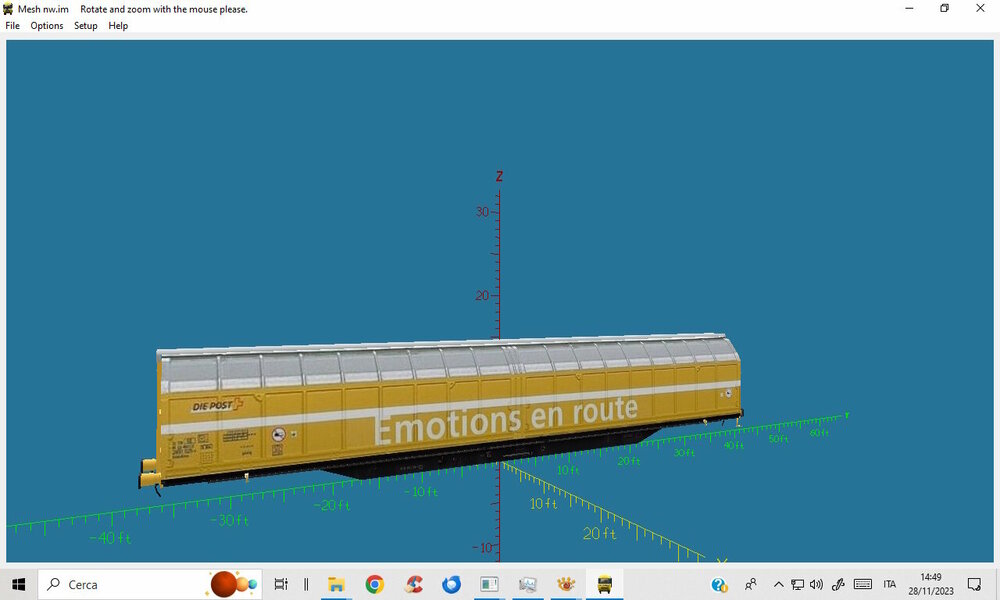Launch Google Chrome from the taskbar
1000x600 pixels.
click(x=374, y=584)
